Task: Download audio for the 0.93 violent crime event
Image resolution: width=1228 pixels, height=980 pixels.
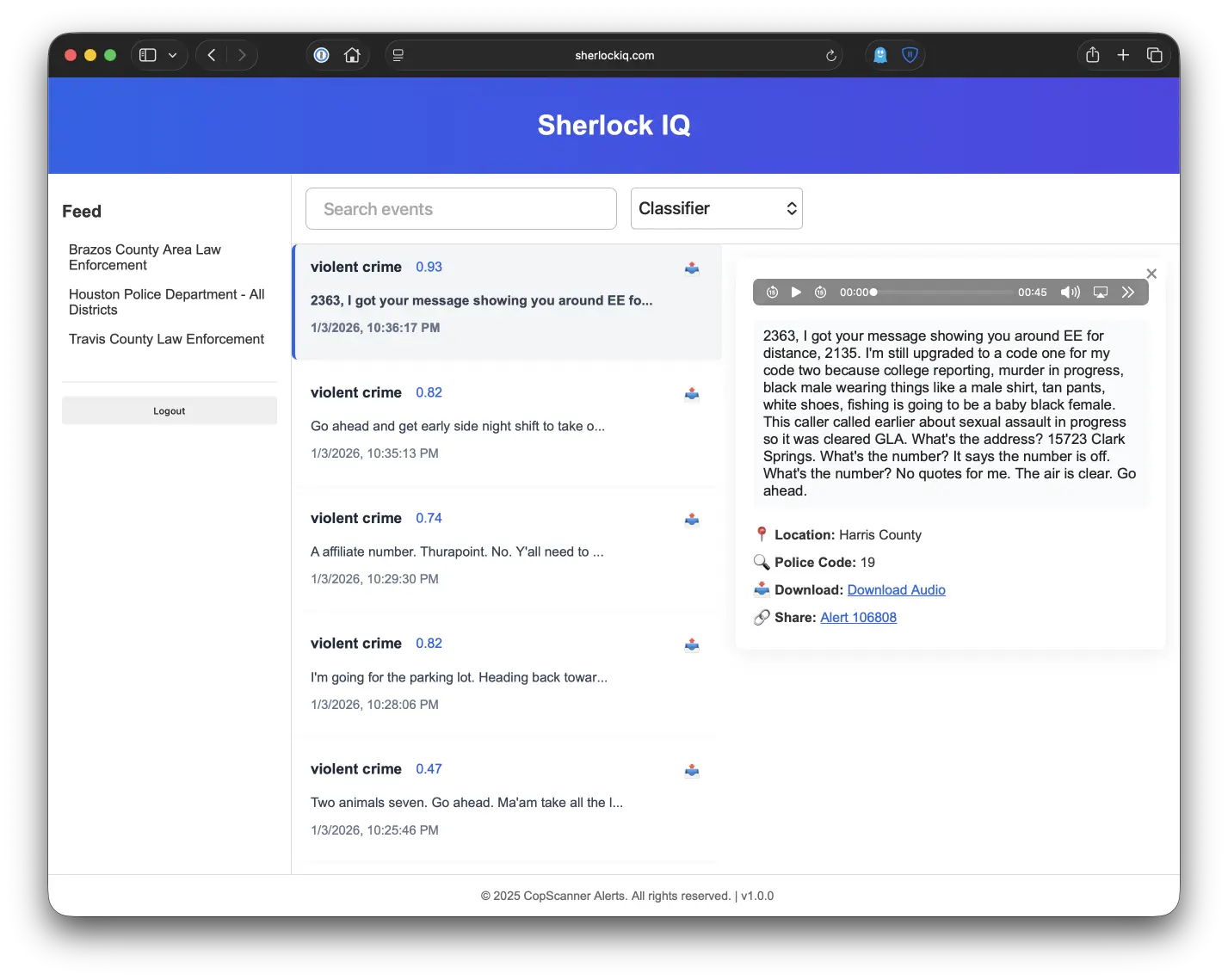Action: pyautogui.click(x=692, y=268)
